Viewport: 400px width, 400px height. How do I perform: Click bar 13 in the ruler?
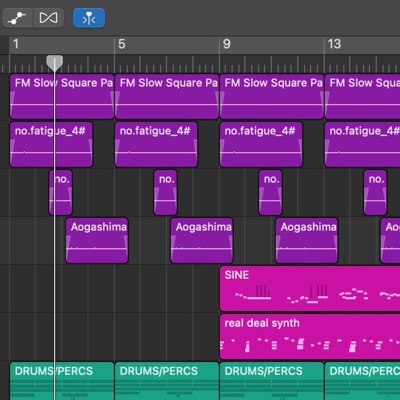[334, 44]
